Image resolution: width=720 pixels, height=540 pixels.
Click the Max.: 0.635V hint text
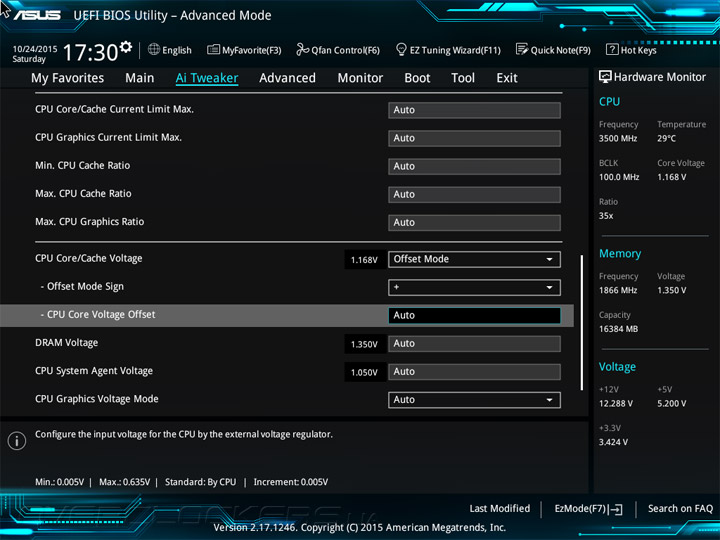click(124, 482)
